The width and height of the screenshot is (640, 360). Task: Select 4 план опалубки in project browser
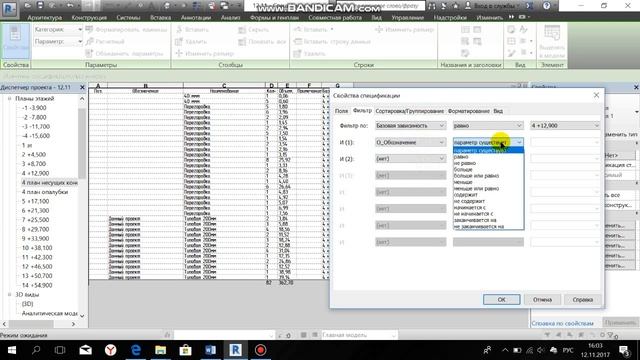tap(45, 192)
